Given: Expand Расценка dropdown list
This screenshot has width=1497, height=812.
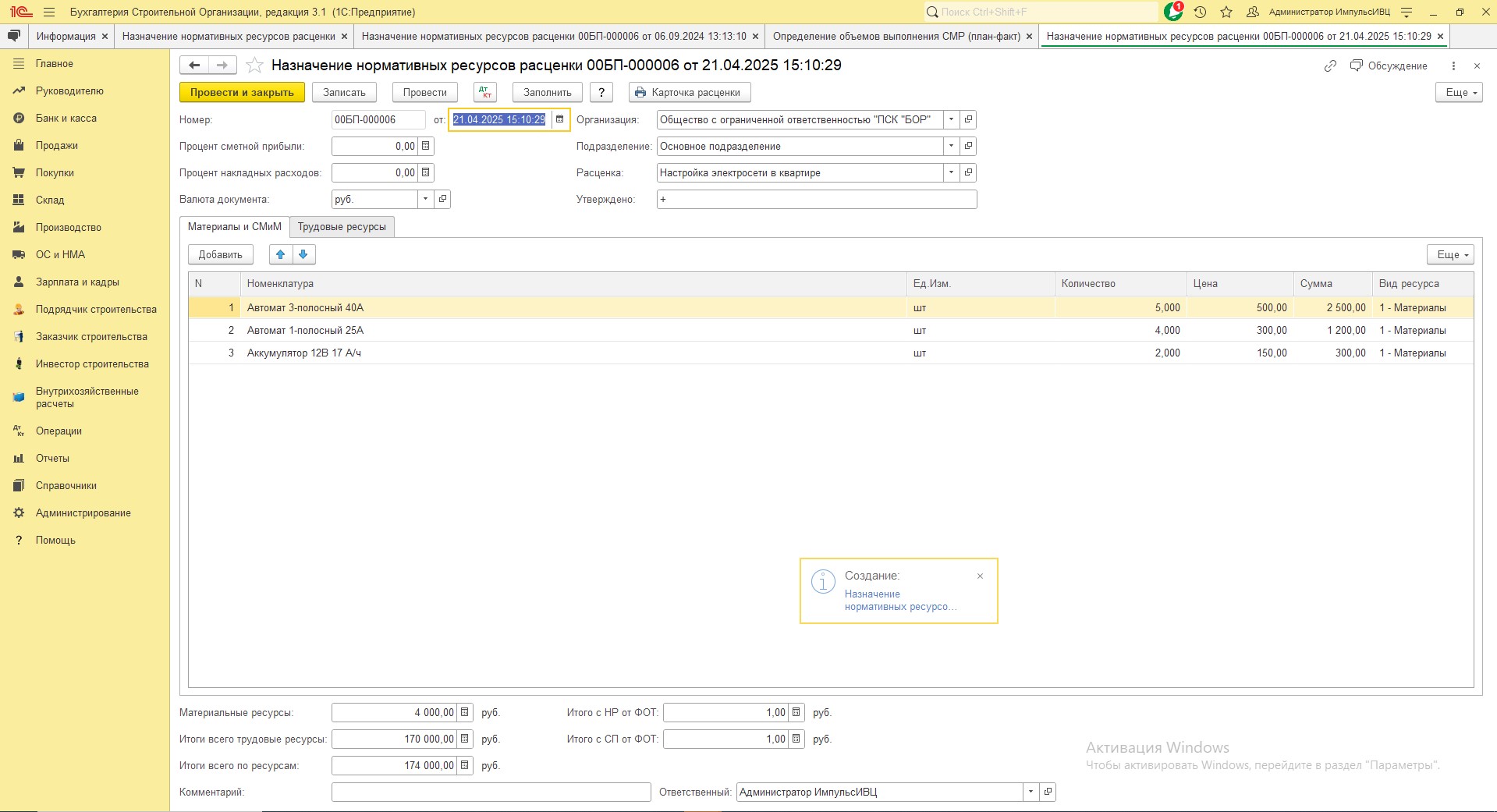Looking at the screenshot, I should click(951, 172).
